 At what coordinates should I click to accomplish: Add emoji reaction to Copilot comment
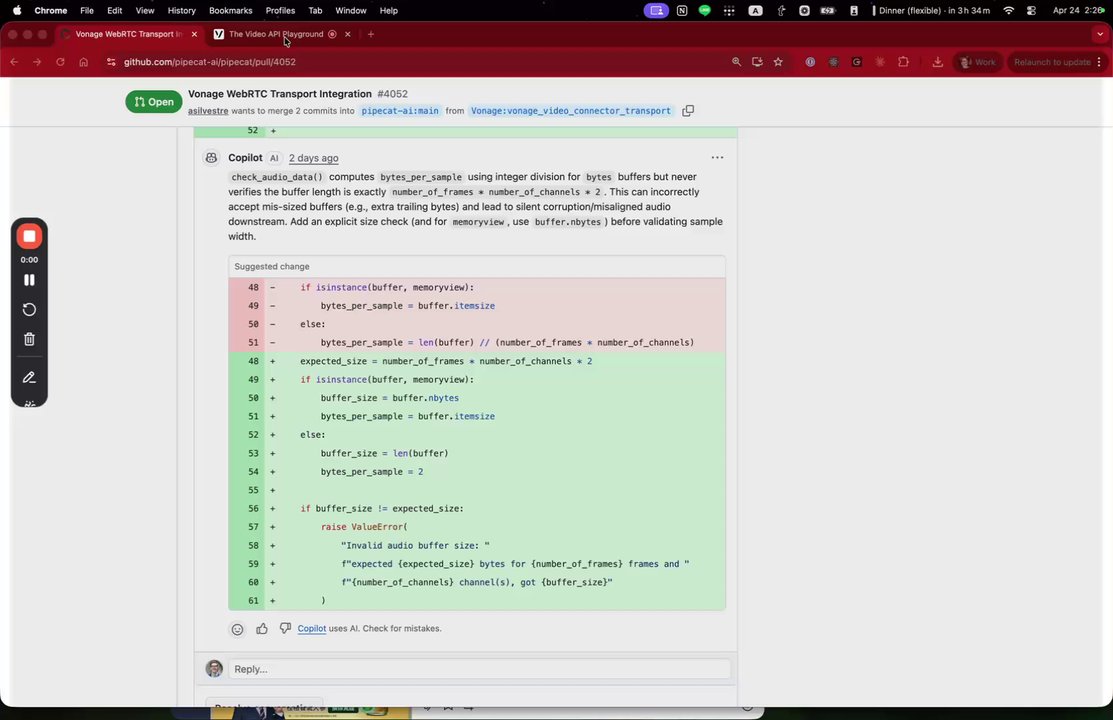pyautogui.click(x=237, y=629)
